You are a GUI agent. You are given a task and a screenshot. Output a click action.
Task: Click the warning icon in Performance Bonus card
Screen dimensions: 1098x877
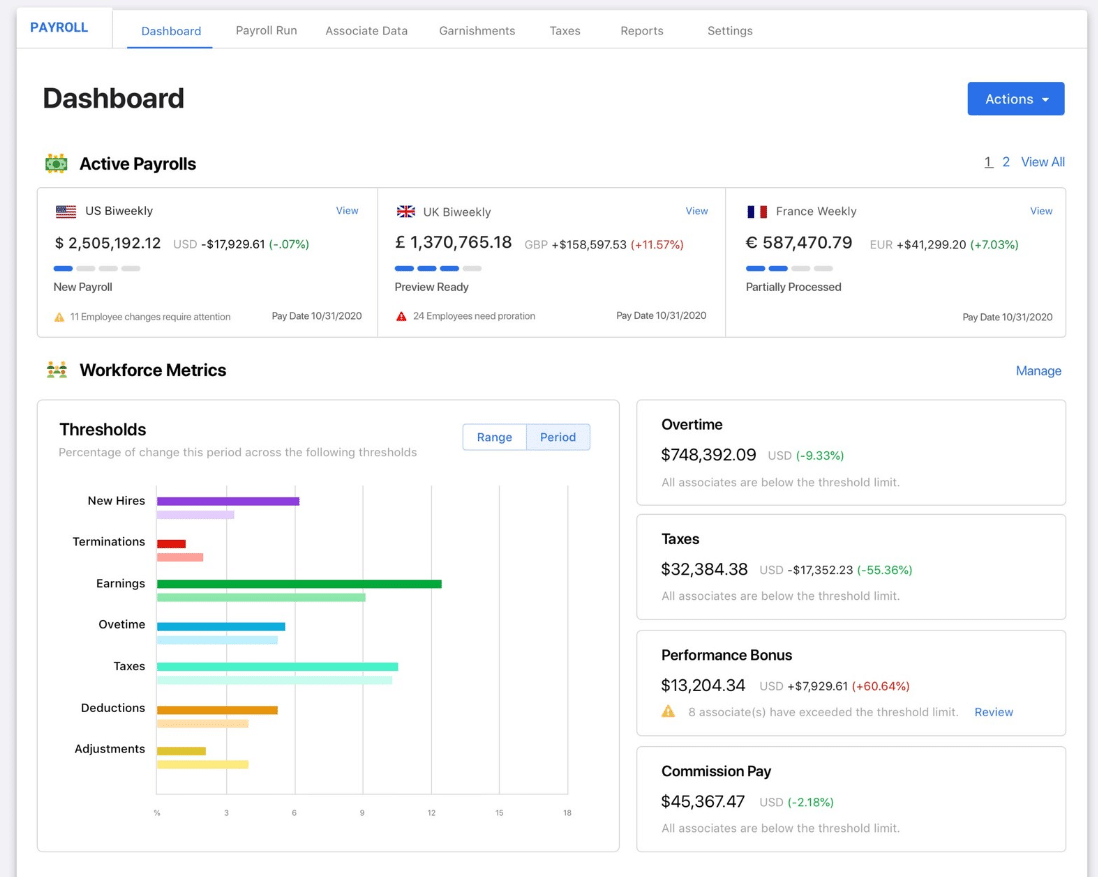[666, 712]
